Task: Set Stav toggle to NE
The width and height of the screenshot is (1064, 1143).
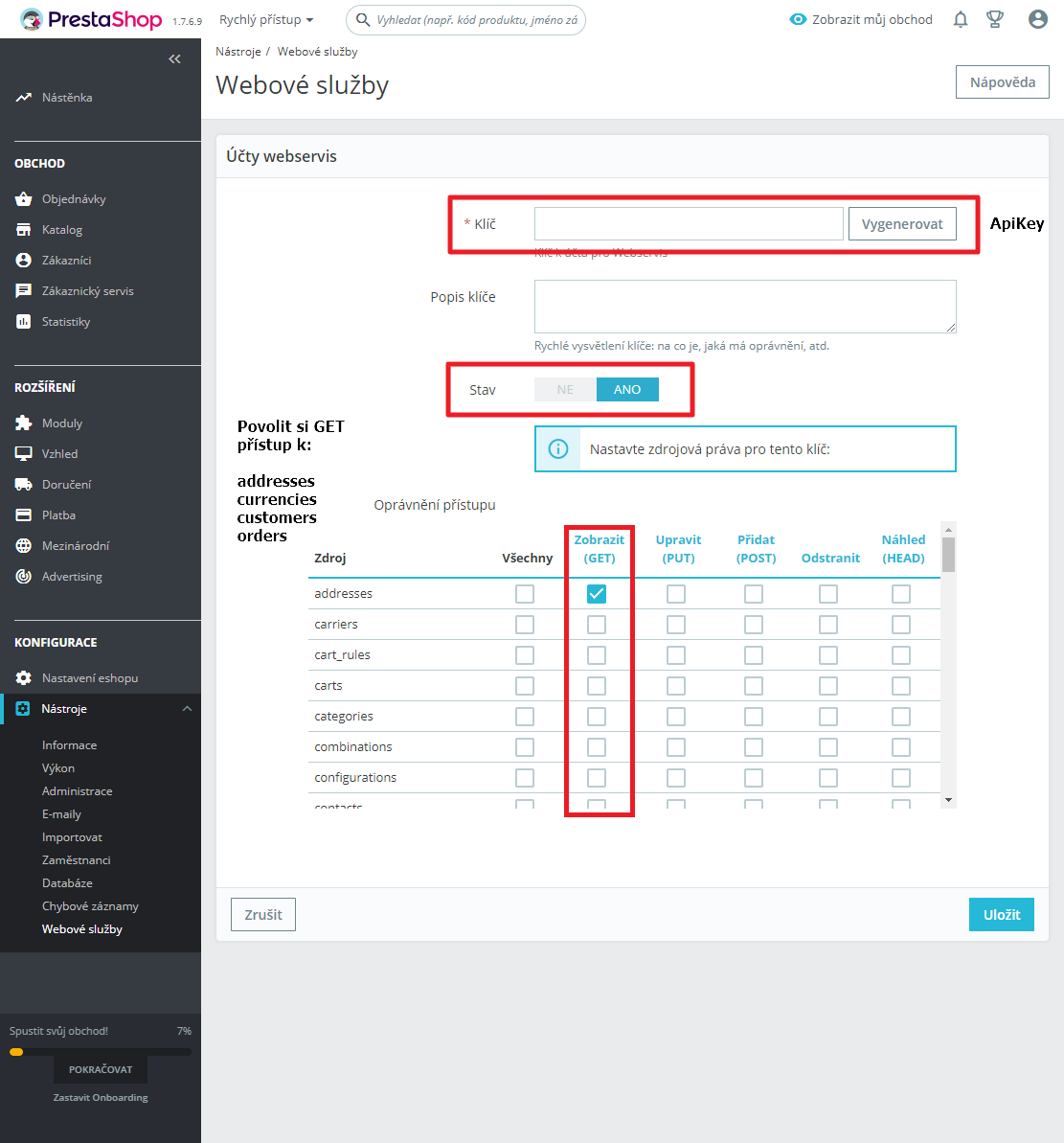Action: pos(566,389)
